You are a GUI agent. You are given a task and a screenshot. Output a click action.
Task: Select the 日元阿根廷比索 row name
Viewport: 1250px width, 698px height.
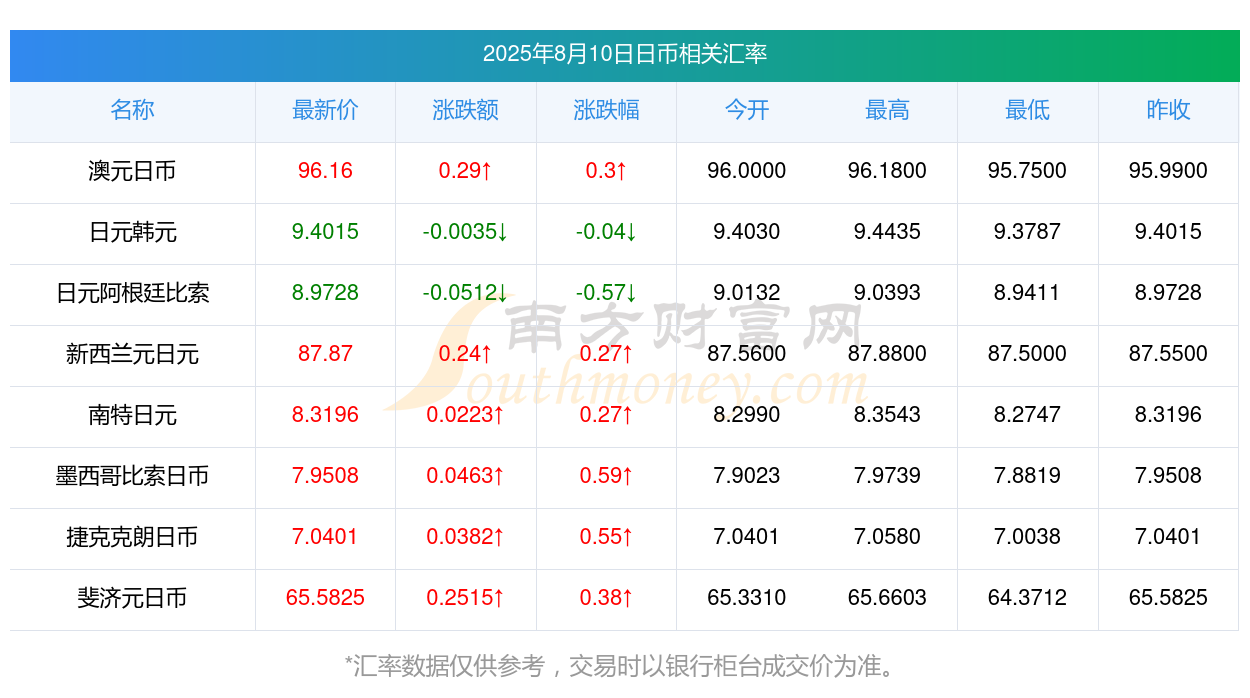pos(132,293)
